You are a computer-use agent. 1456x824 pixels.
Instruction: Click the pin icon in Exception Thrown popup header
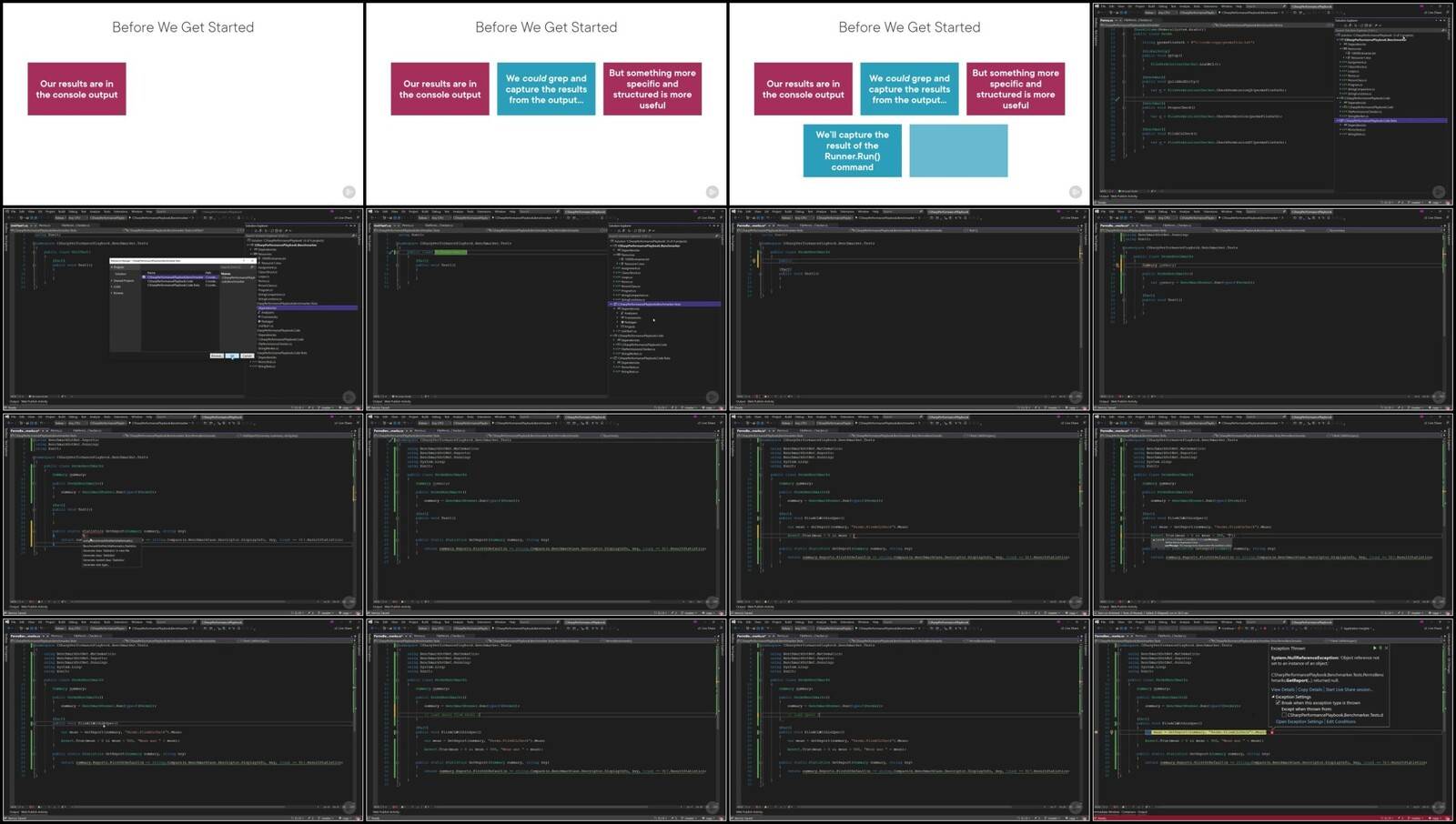tap(1380, 648)
